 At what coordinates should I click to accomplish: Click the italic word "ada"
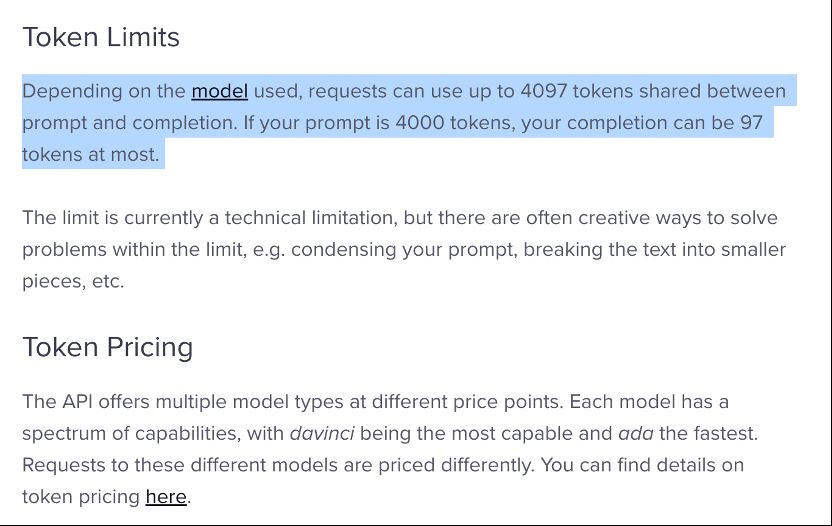point(636,434)
